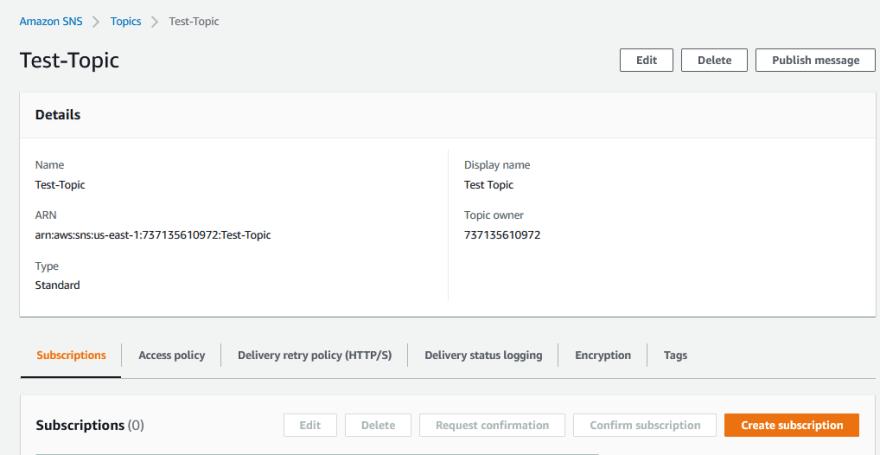
Task: Click the Topic owner value 737135610972
Action: click(x=502, y=235)
